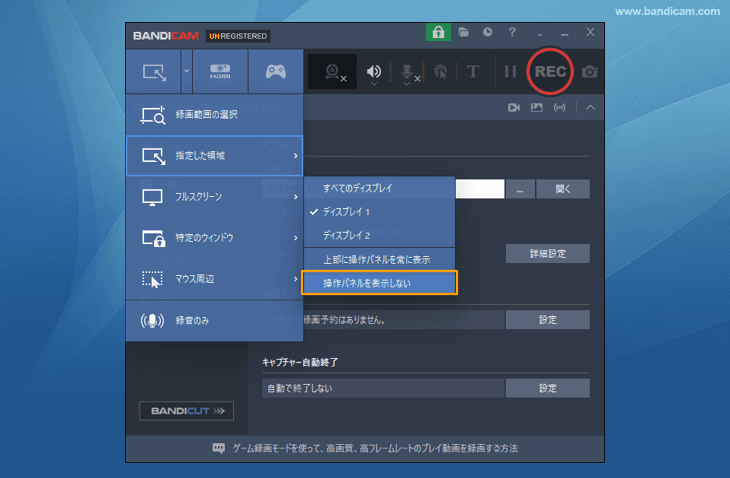Switch to HDMI device recording mode
This screenshot has height=478, width=730.
pyautogui.click(x=220, y=72)
